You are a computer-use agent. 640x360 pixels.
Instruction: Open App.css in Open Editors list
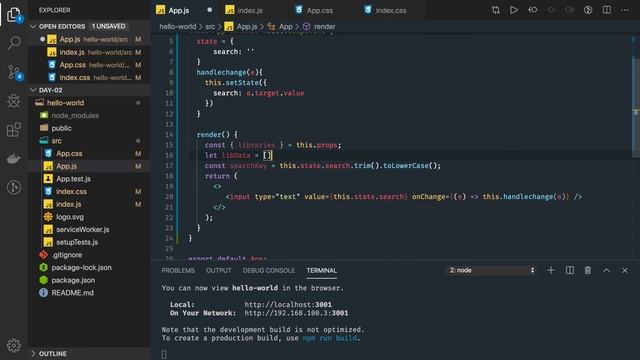89,64
